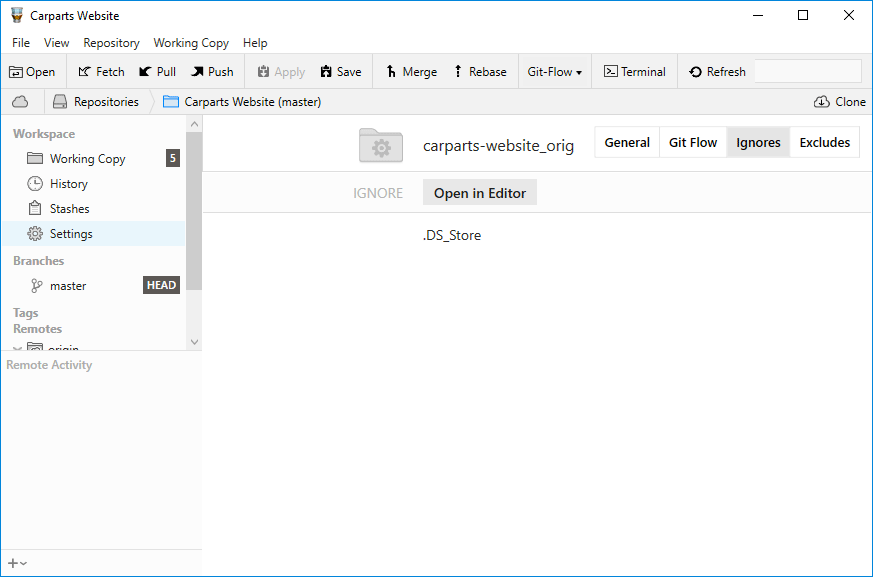The height and width of the screenshot is (577, 873).
Task: Launch a Terminal for this repository
Action: (634, 71)
